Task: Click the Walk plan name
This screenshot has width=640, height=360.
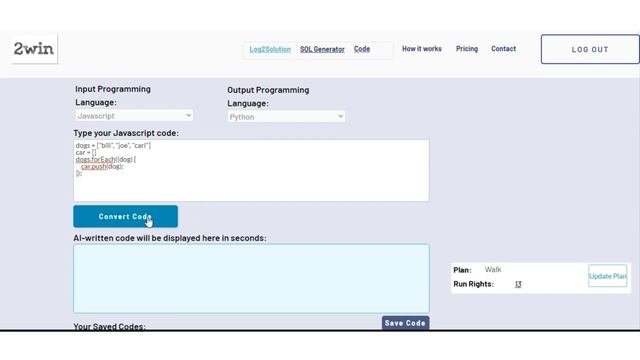Action: point(493,270)
